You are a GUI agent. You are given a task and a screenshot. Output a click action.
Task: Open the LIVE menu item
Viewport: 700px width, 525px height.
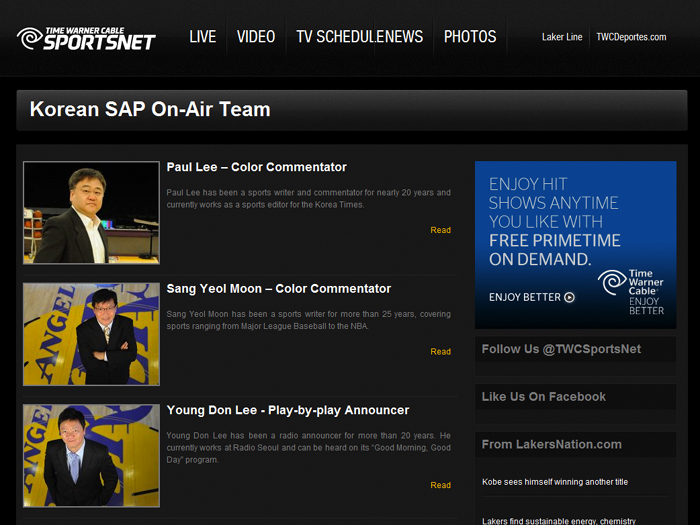point(203,37)
